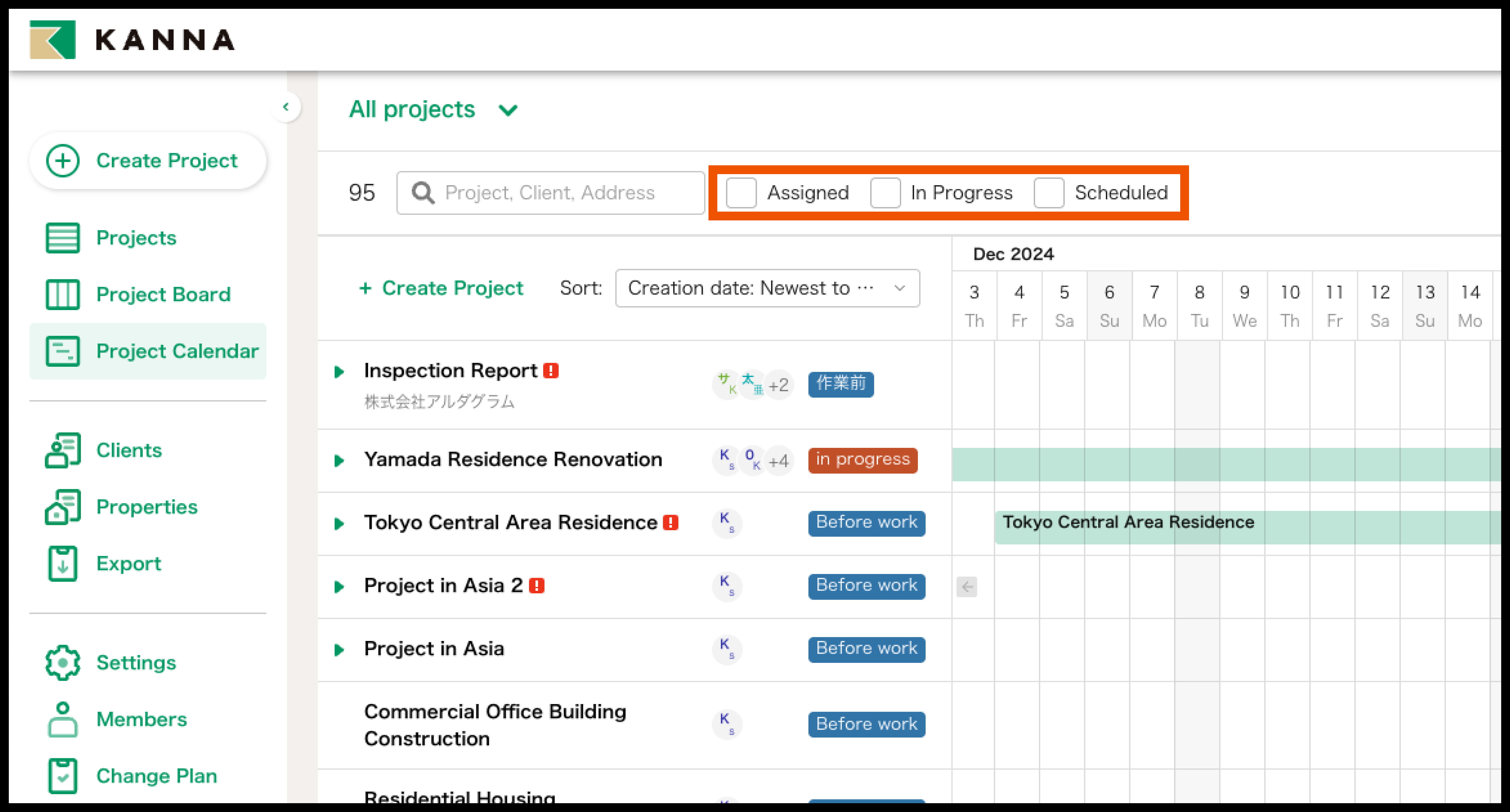Click the '+ Create Project' link above the list
This screenshot has height=812, width=1510.
[441, 288]
